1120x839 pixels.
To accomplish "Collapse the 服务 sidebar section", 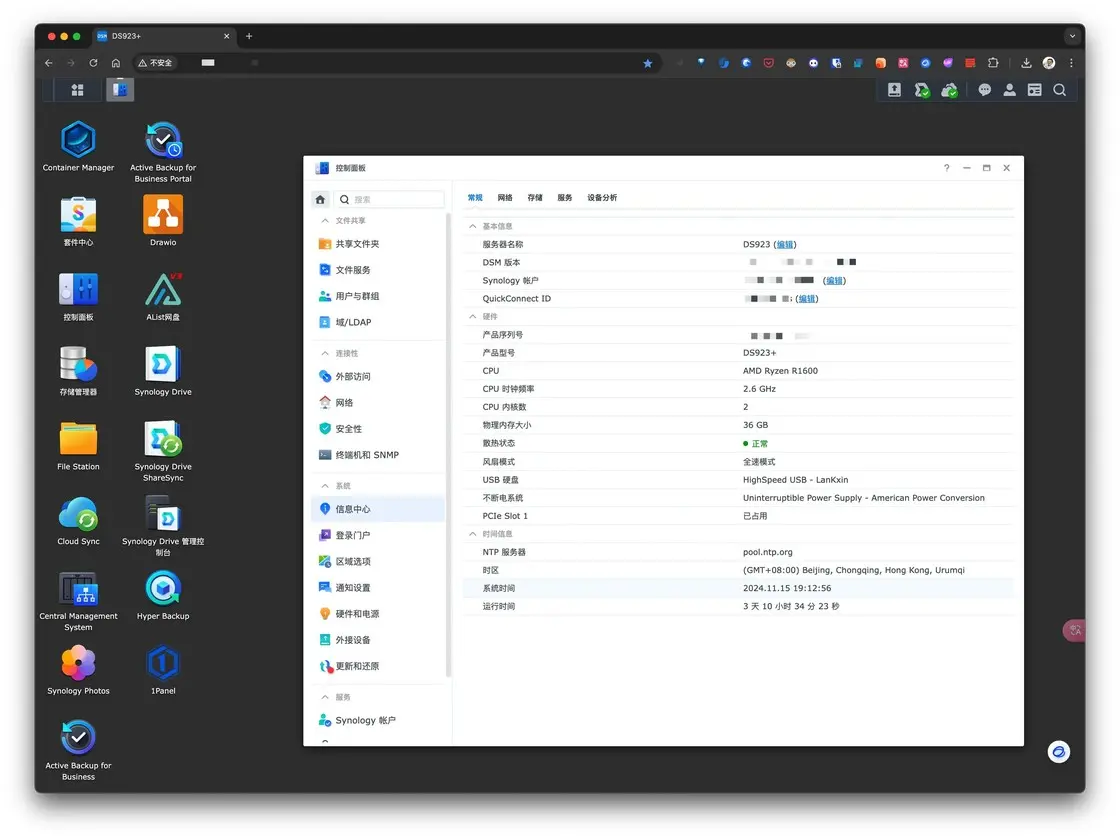I will [325, 697].
